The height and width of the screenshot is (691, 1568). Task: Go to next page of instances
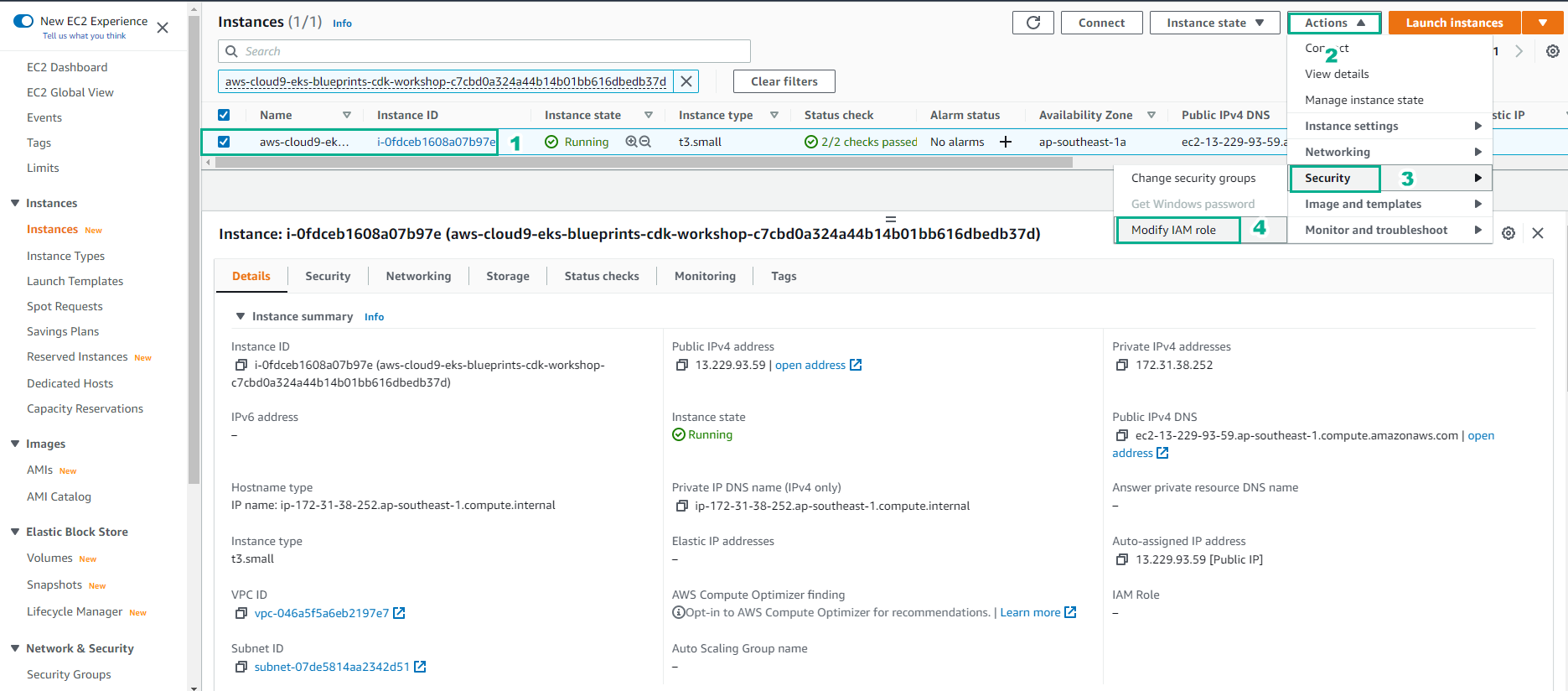1519,51
